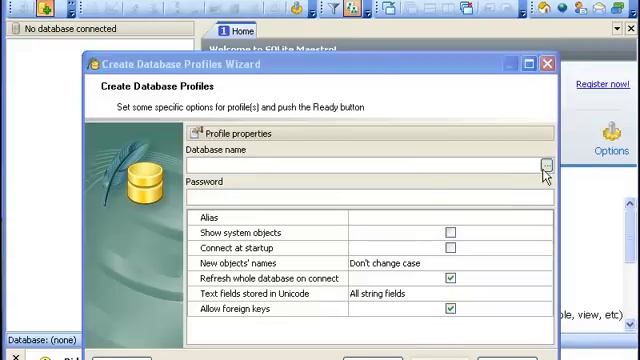This screenshot has width=640, height=360.
Task: Click the Alias value cell
Action: click(x=451, y=218)
